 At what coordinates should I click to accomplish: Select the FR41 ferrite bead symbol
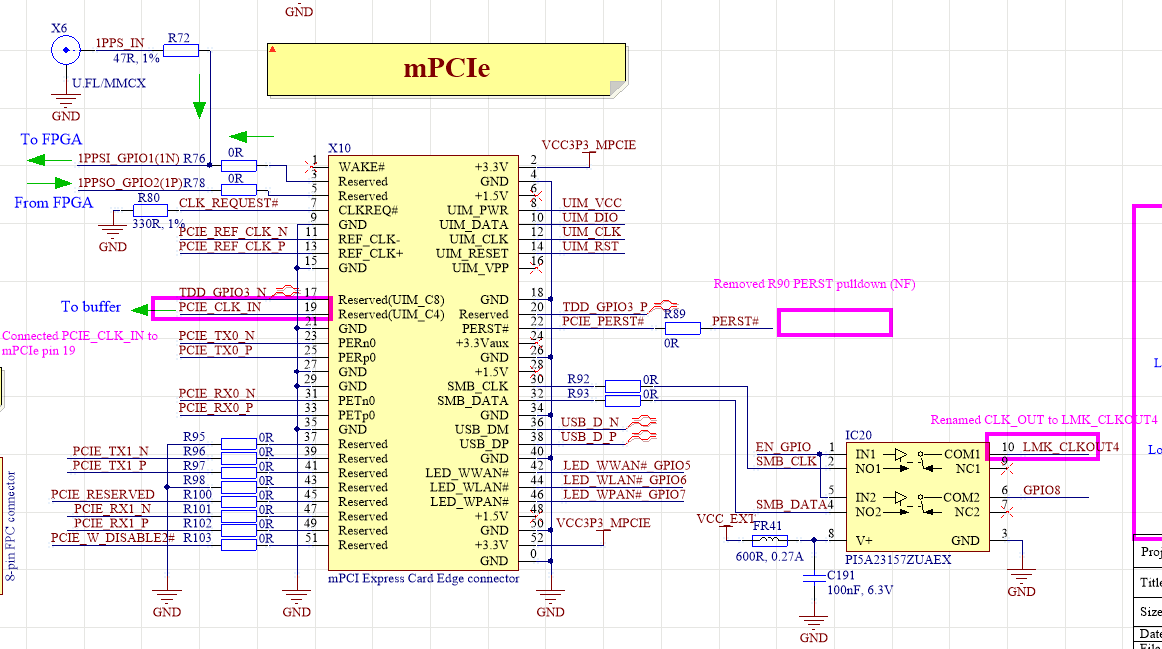[768, 540]
